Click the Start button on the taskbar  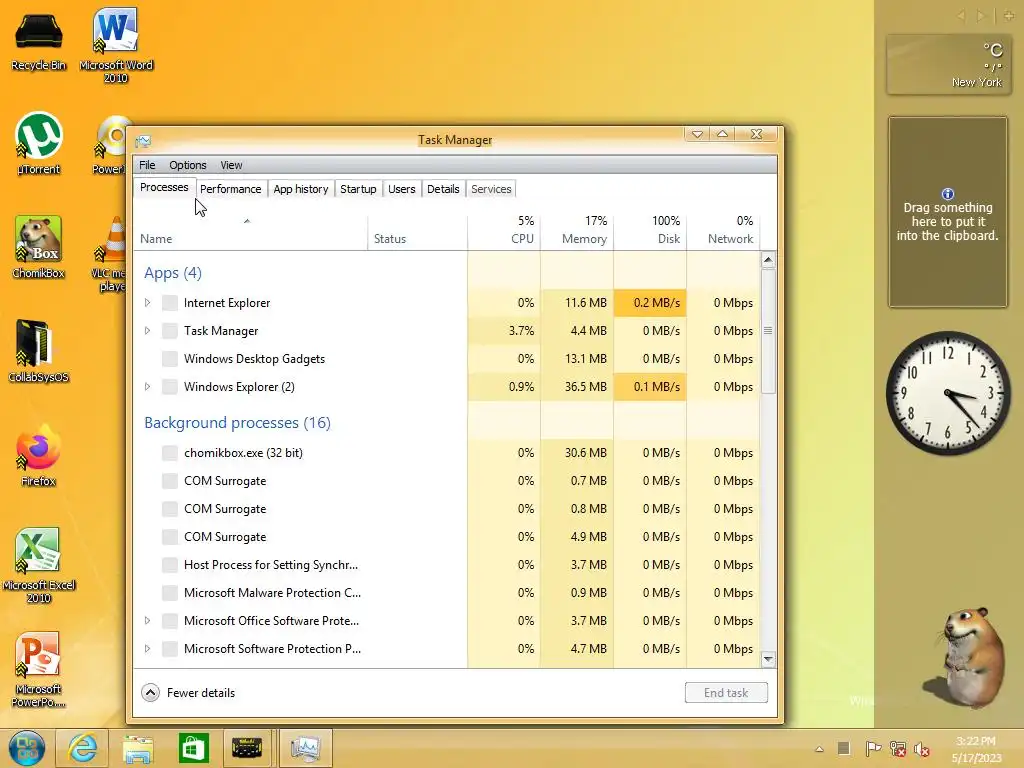click(27, 748)
